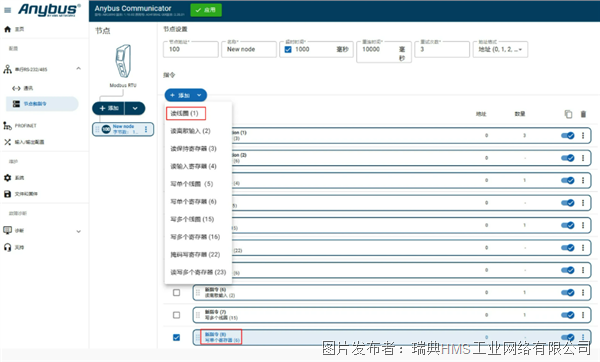Toggle the enable switch on the 新指令 (7) row
Image resolution: width=600 pixels, height=362 pixels.
click(x=567, y=315)
